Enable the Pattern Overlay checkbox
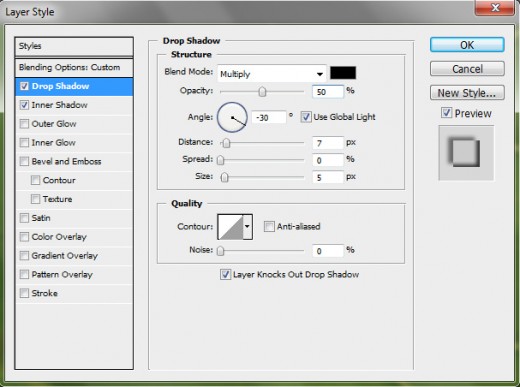 pos(24,275)
